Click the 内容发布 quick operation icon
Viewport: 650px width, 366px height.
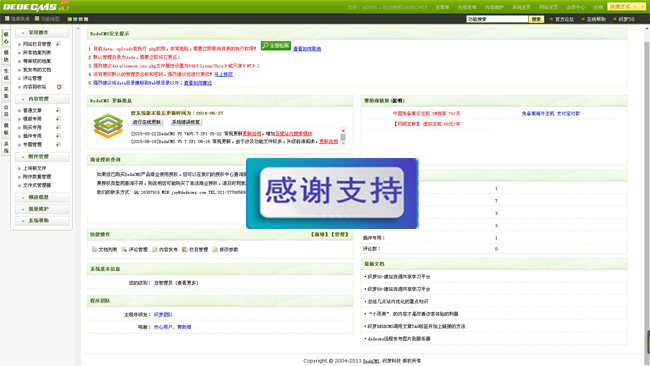154,249
